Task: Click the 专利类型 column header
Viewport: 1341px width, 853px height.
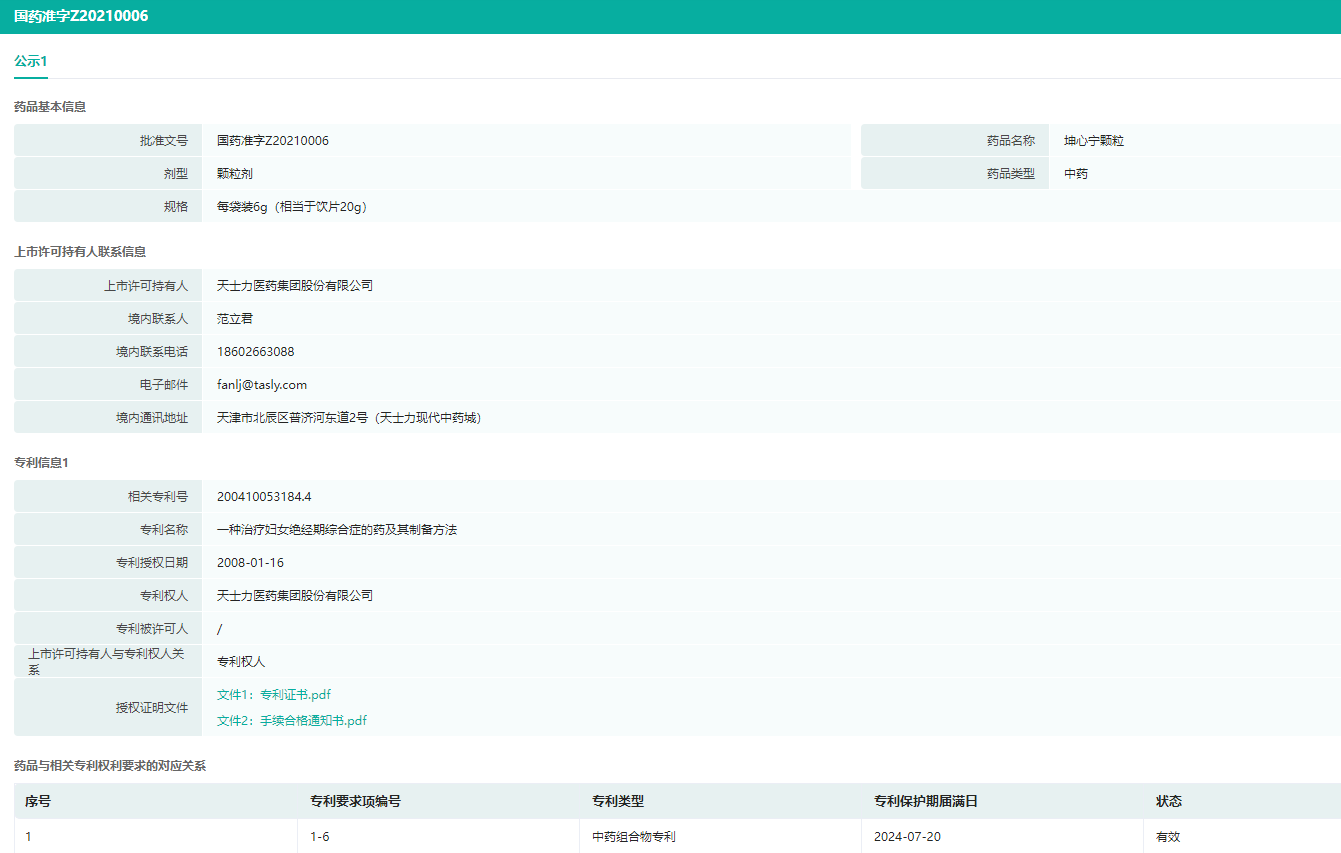Action: tap(618, 801)
